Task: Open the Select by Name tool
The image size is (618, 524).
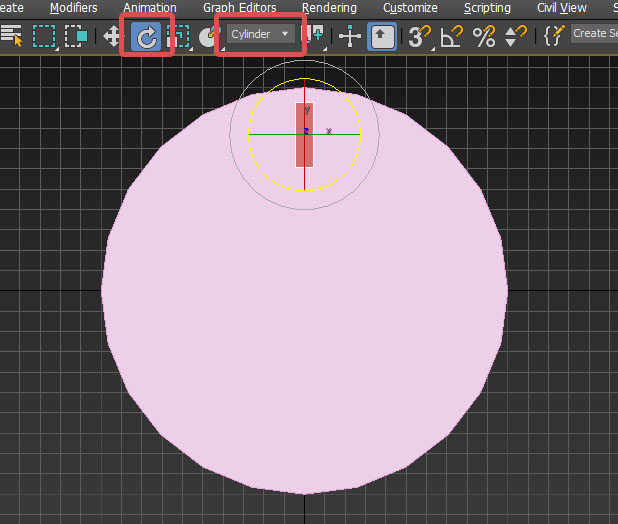Action: click(11, 36)
